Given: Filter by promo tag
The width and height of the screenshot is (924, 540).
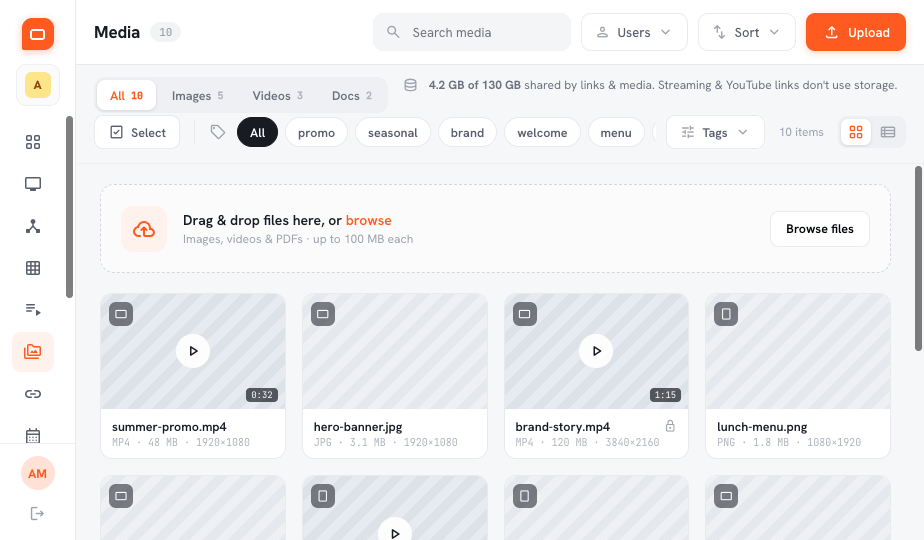Looking at the screenshot, I should click(x=316, y=133).
